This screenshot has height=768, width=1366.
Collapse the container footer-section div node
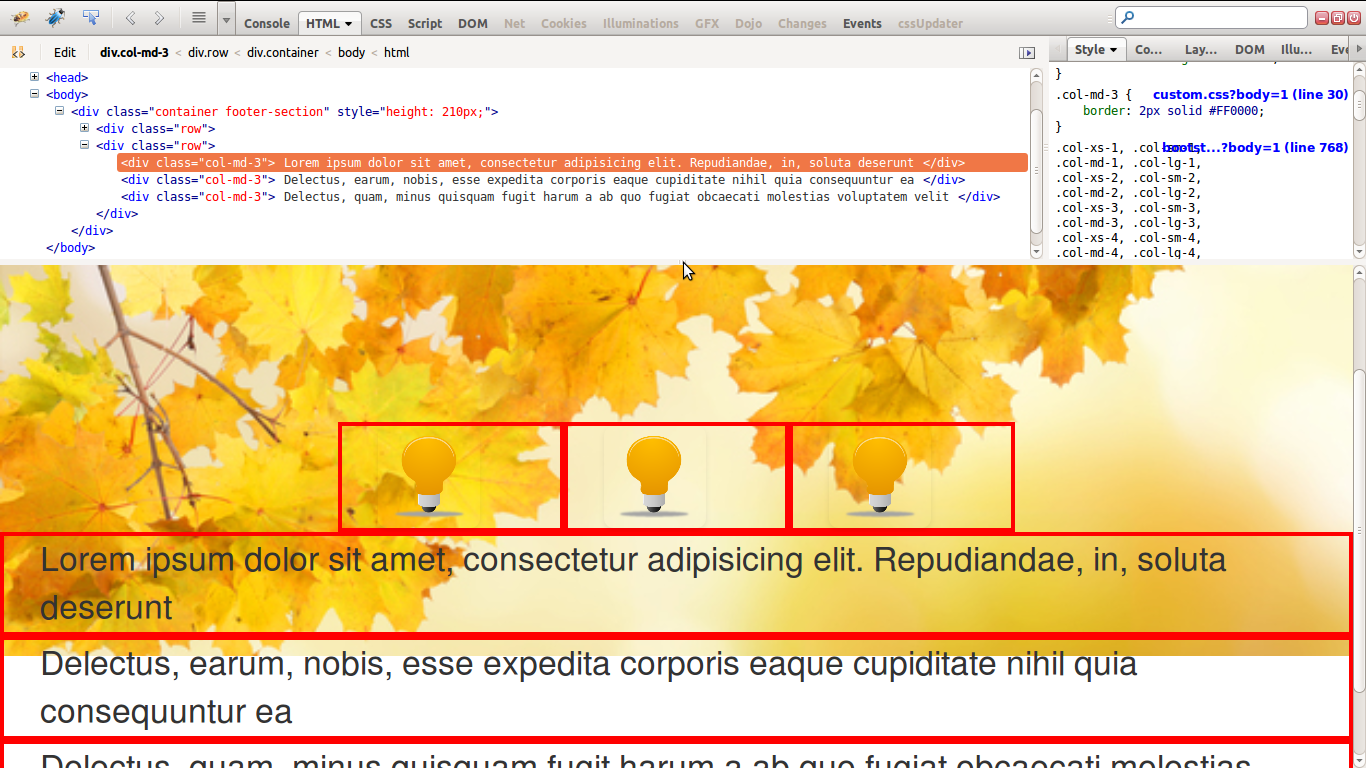(60, 111)
